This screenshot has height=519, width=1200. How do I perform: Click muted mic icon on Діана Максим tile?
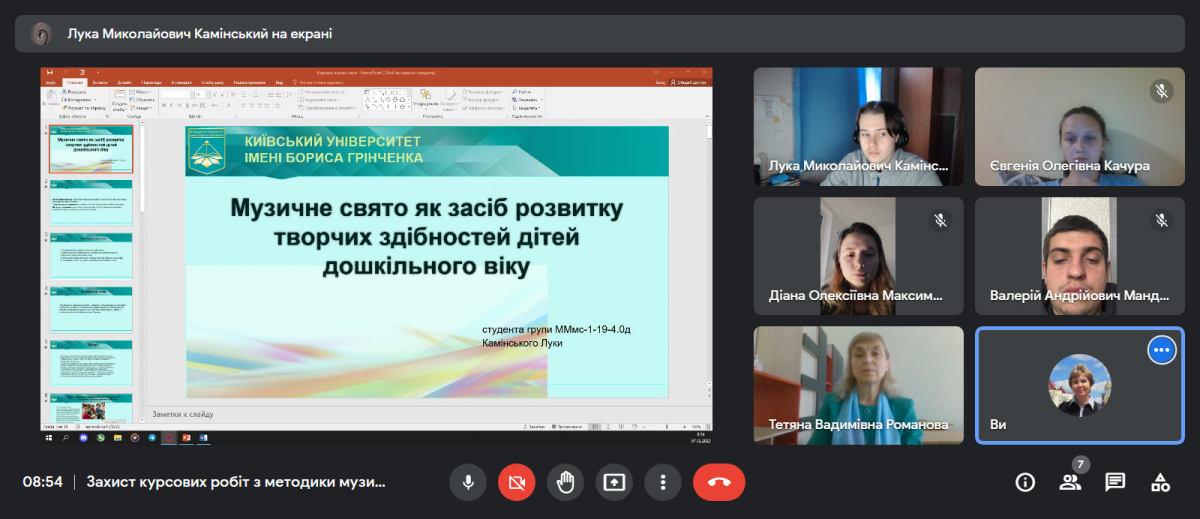(x=940, y=220)
